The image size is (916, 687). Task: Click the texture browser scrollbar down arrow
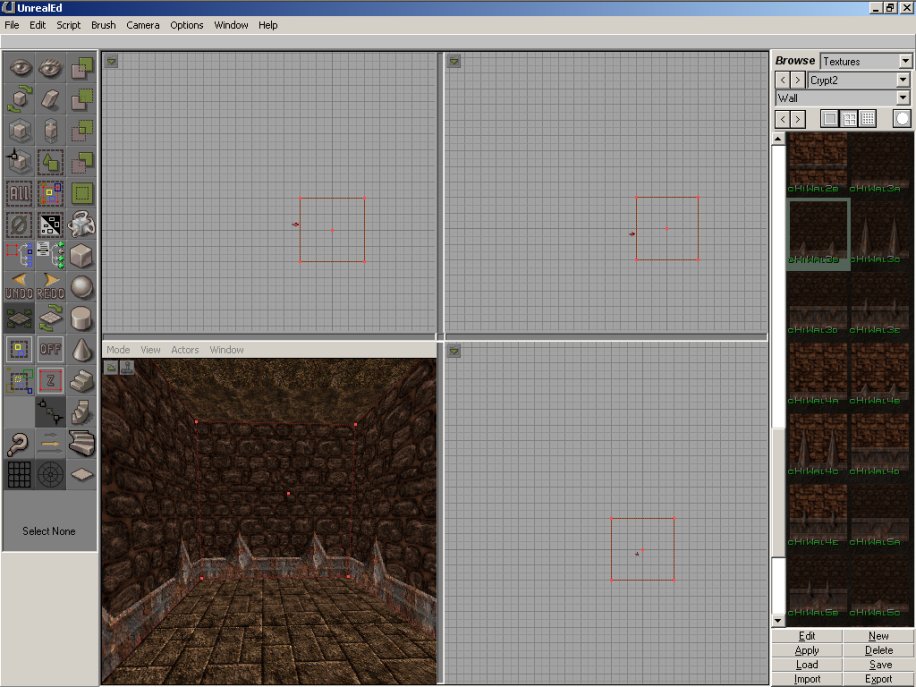pyautogui.click(x=778, y=620)
